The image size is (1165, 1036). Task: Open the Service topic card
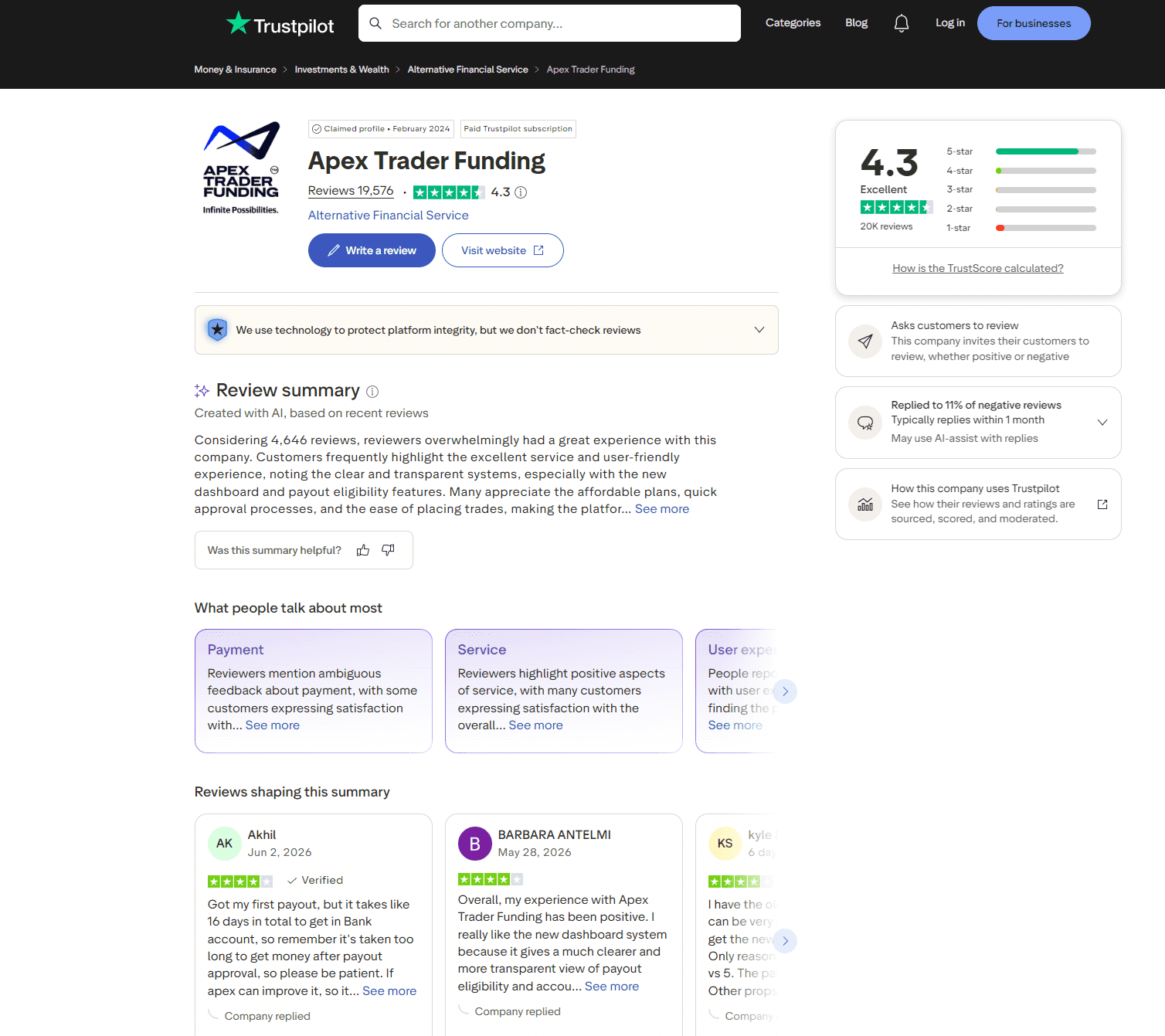point(564,691)
